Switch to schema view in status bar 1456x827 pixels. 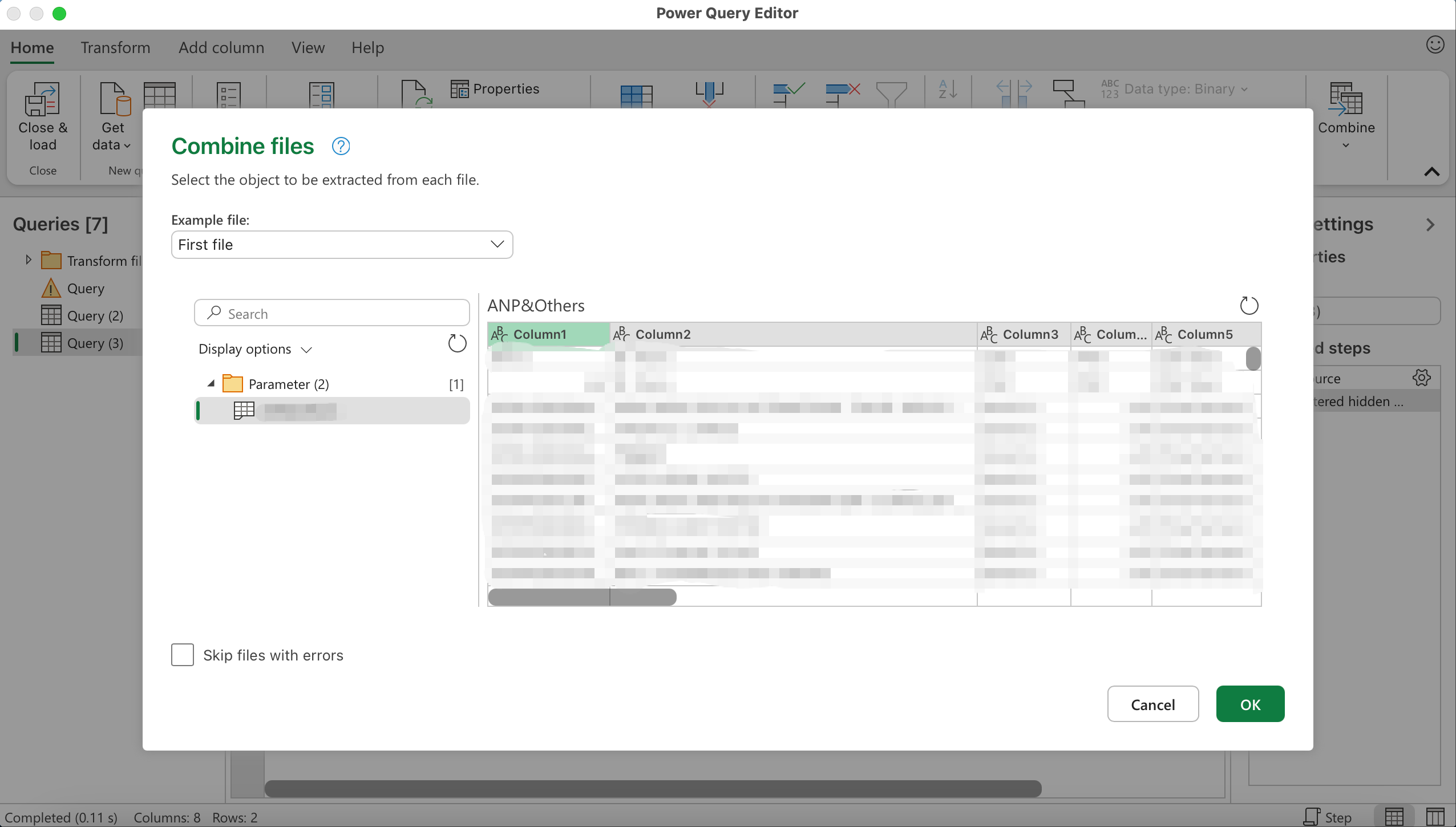click(x=1435, y=817)
